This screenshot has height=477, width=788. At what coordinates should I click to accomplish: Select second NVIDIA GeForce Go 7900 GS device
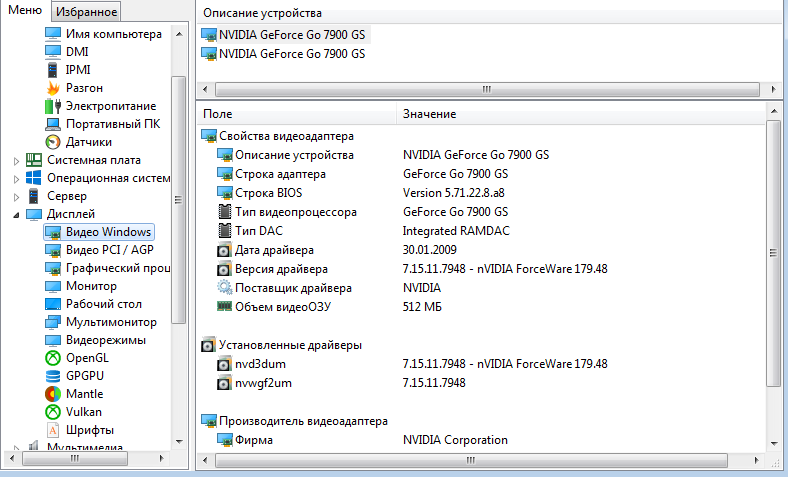283,54
